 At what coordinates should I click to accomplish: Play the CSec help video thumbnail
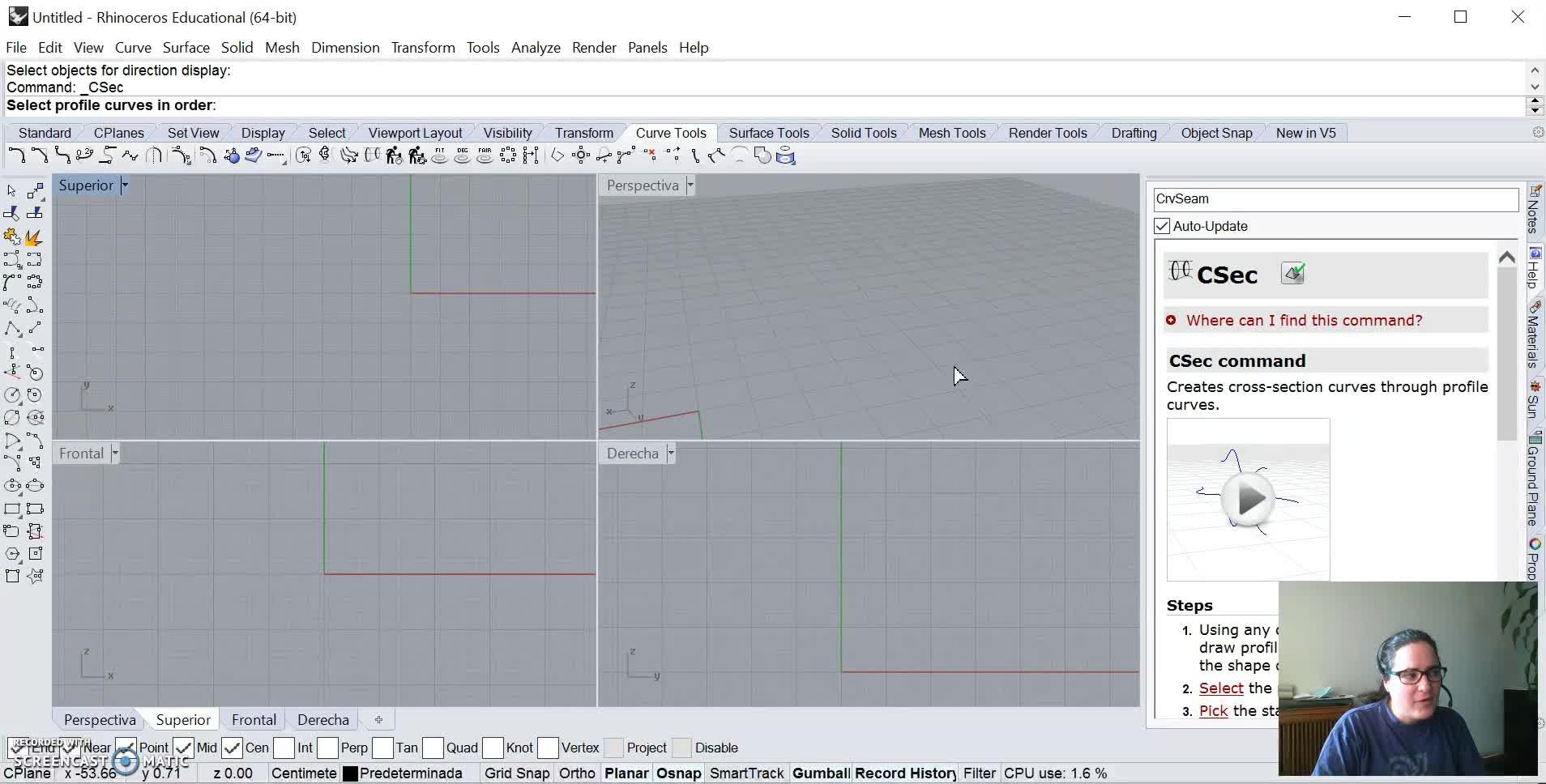tap(1248, 500)
